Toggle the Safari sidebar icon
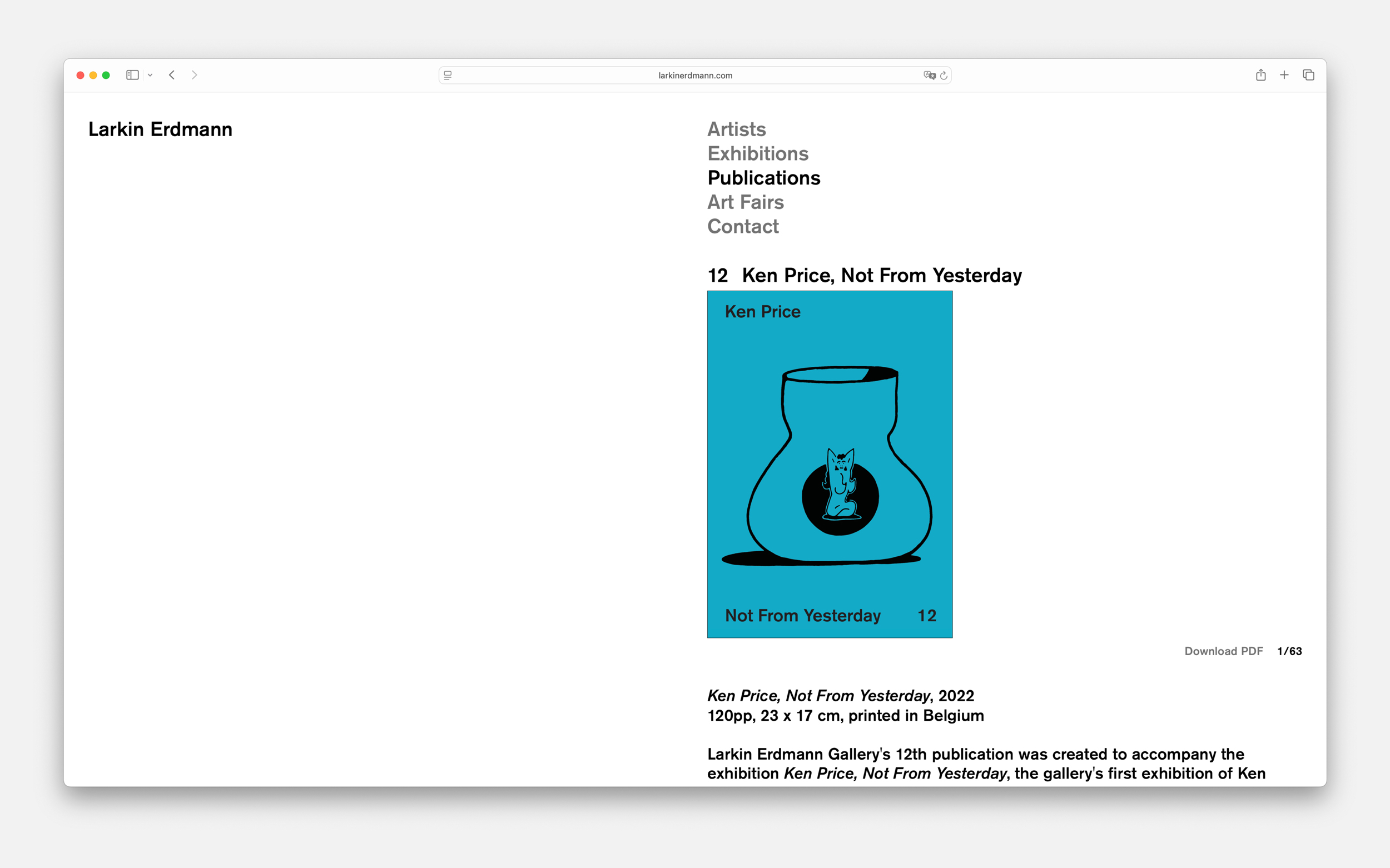 [132, 75]
